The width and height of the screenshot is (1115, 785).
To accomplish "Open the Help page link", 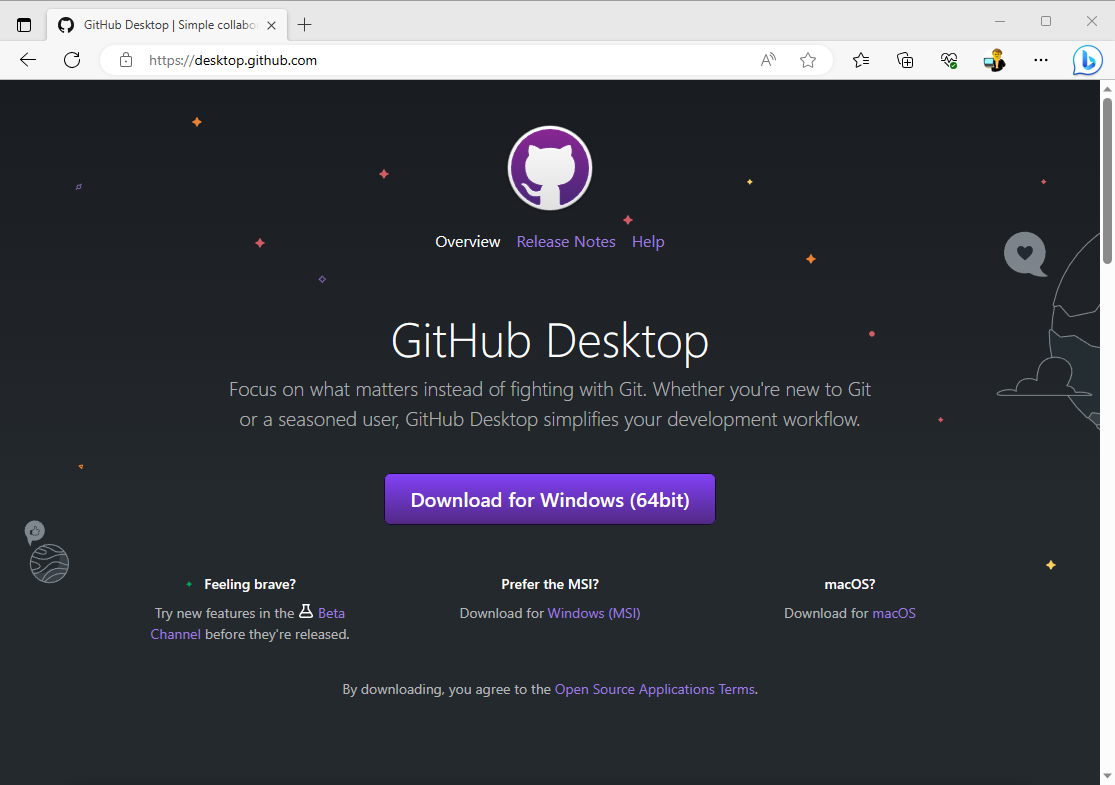I will point(648,242).
